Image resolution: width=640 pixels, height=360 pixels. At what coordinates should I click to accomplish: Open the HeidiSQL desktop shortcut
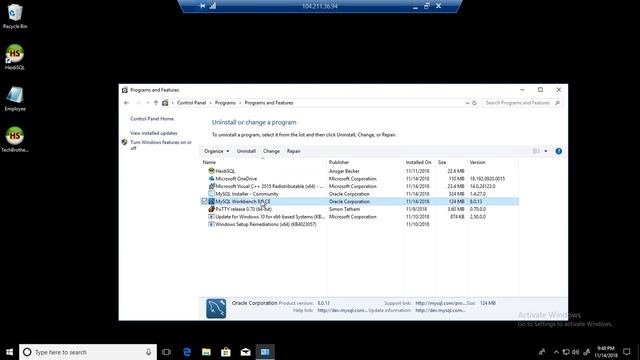15,57
